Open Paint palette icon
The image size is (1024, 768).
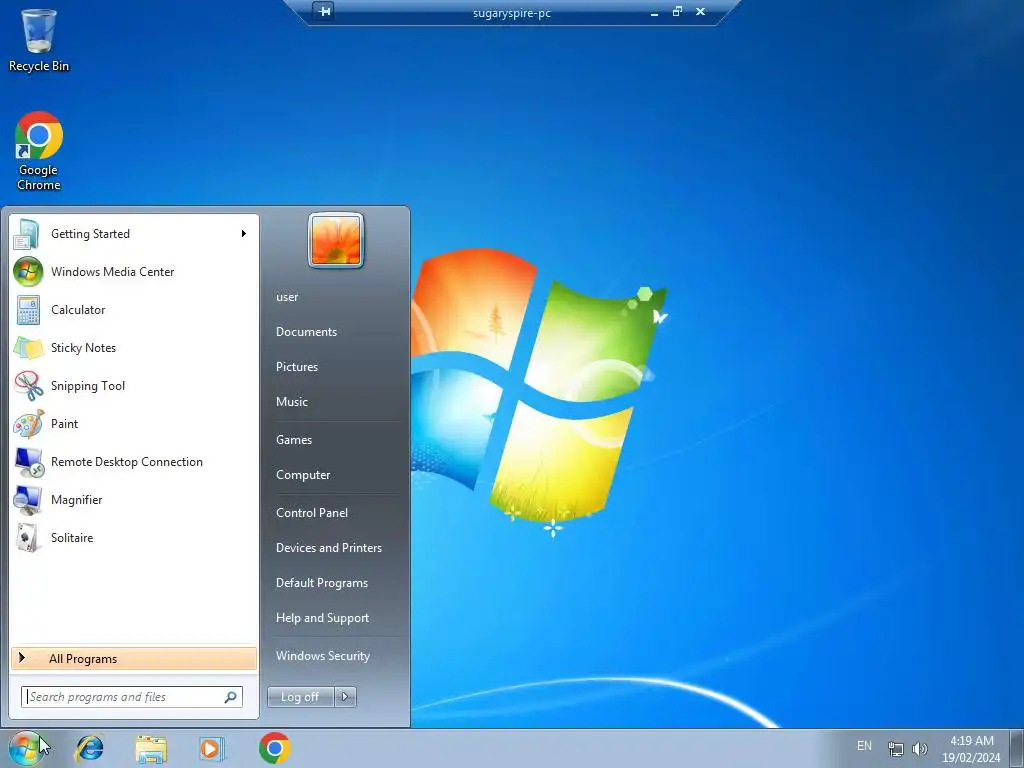click(x=28, y=424)
